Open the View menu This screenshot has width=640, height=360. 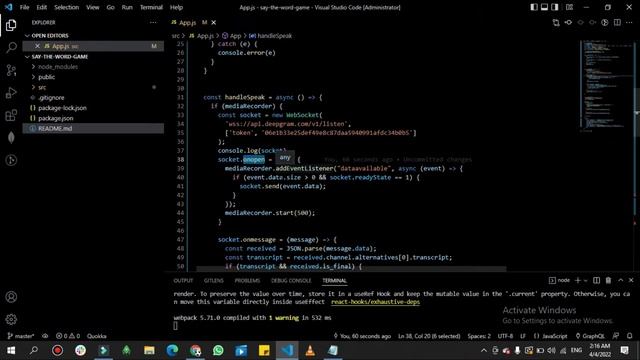pyautogui.click(x=93, y=7)
